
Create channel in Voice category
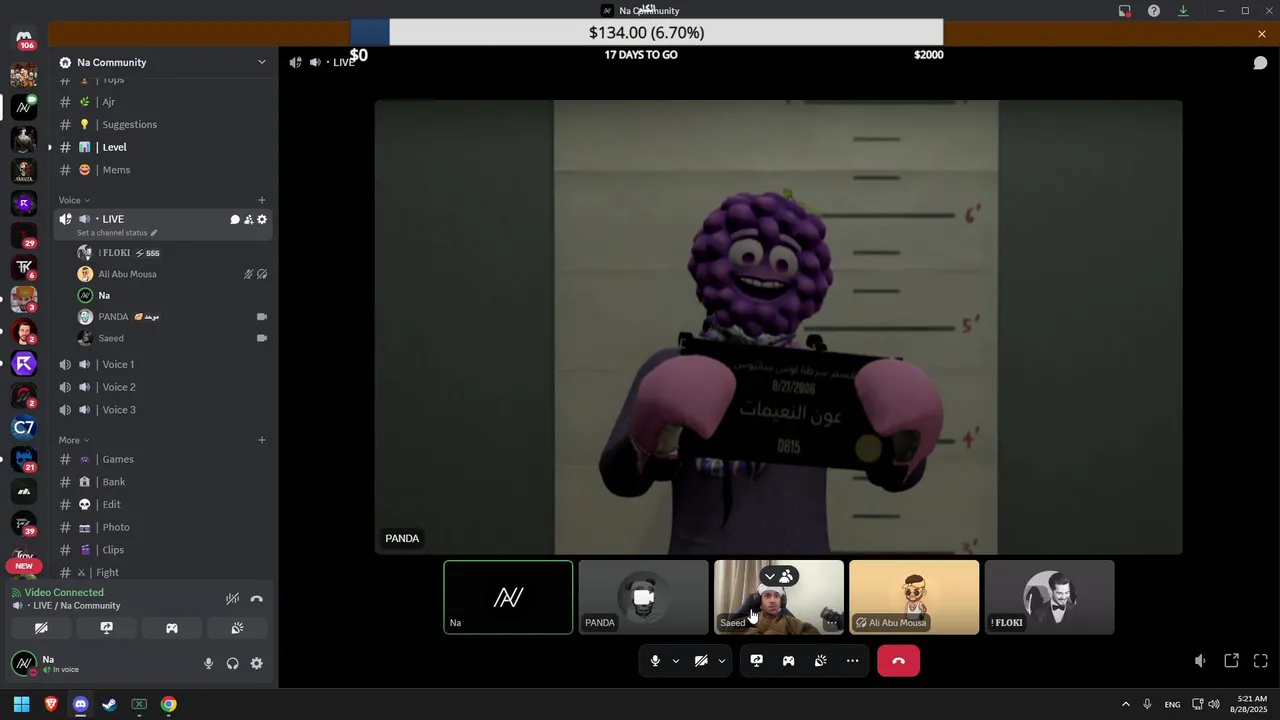[262, 200]
